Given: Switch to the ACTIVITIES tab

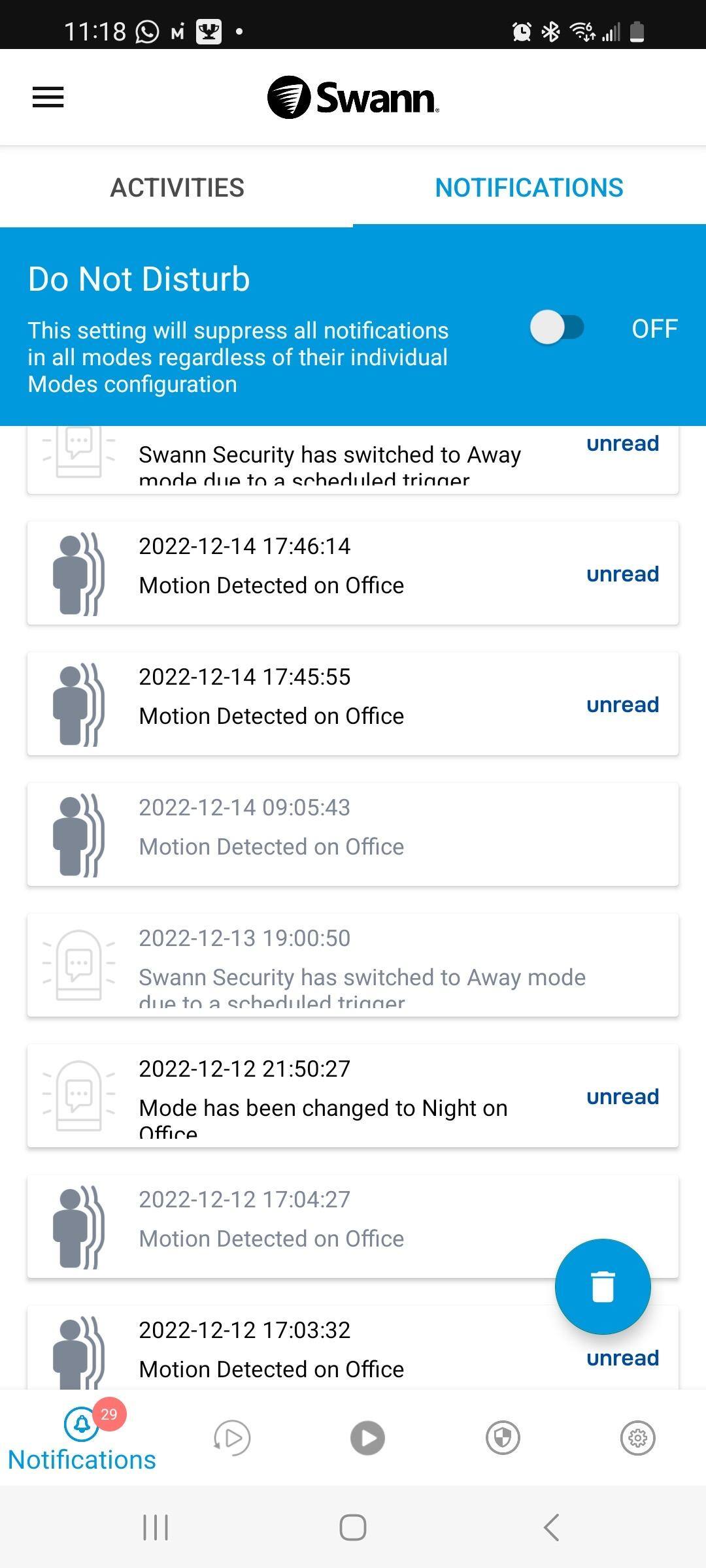Looking at the screenshot, I should pyautogui.click(x=177, y=188).
